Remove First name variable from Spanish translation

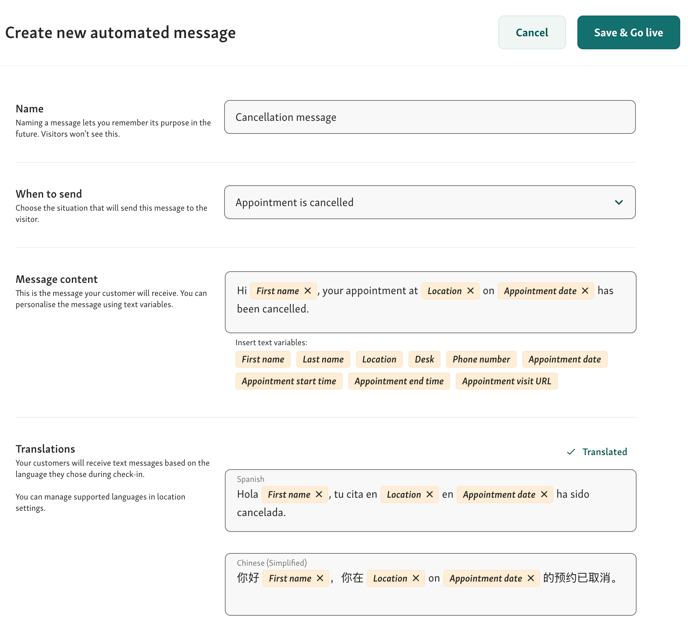pyautogui.click(x=319, y=494)
